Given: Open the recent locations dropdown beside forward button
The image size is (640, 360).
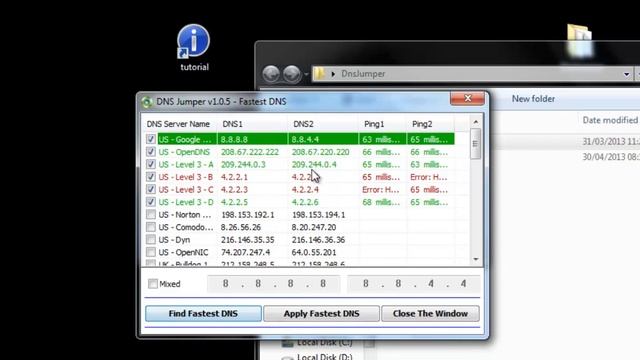Looking at the screenshot, I should point(306,75).
